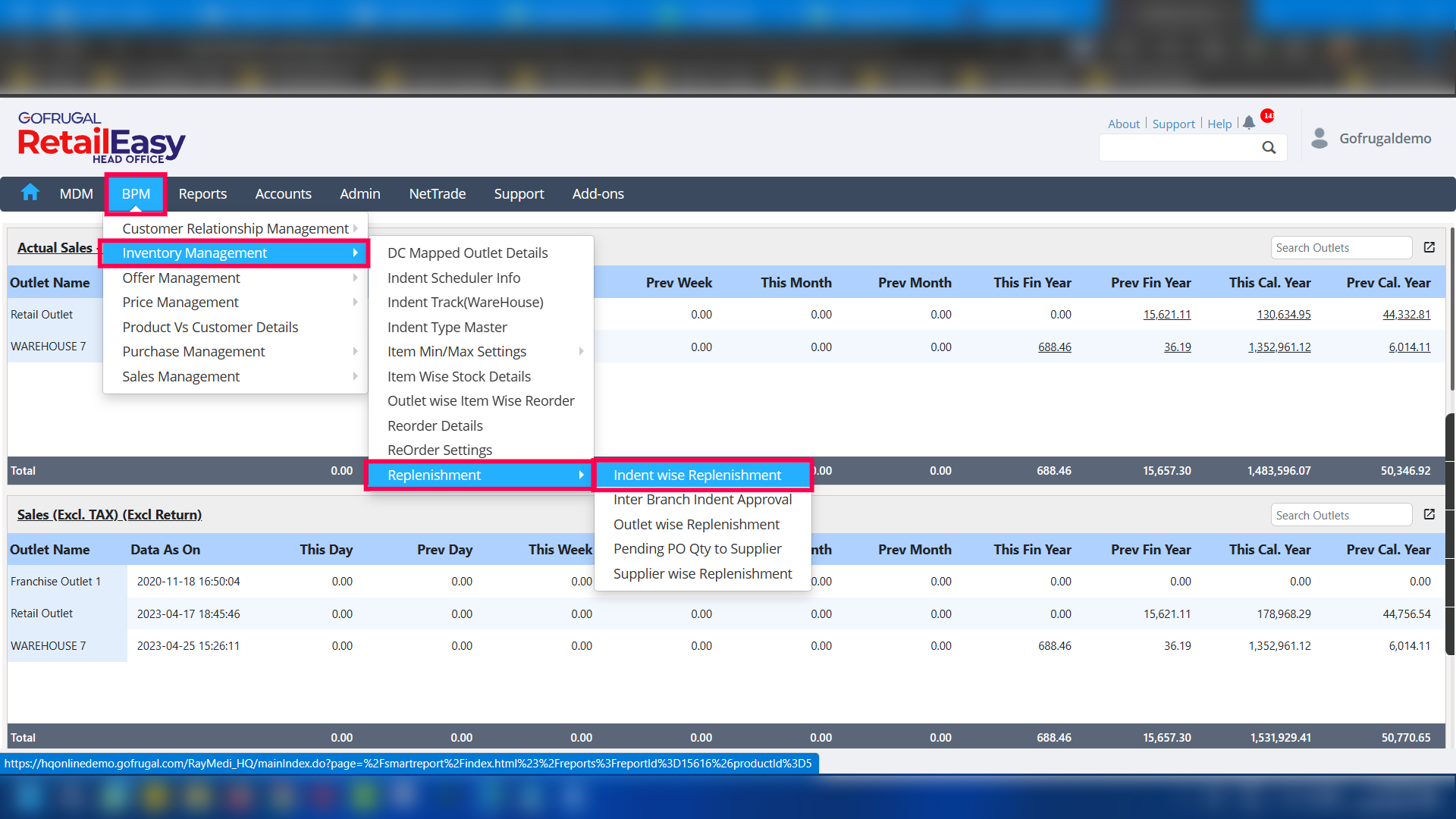This screenshot has height=819, width=1456.
Task: Choose Supplier wise Replenishment option
Action: click(x=702, y=574)
